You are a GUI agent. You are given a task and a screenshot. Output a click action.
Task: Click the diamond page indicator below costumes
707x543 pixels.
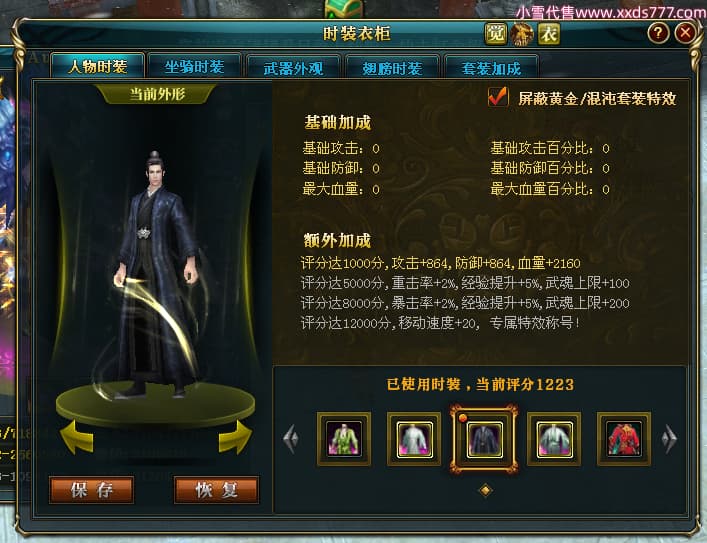486,490
